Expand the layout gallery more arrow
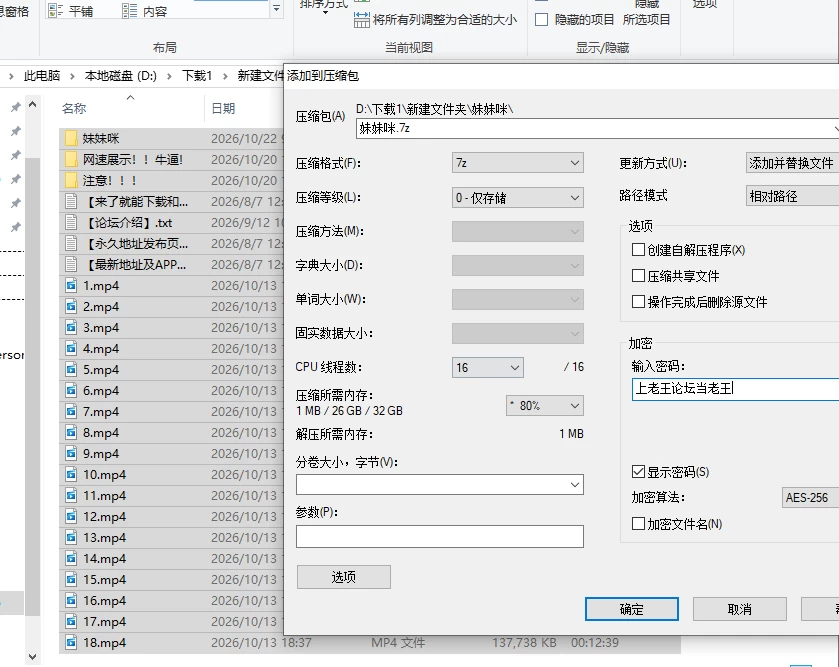The width and height of the screenshot is (839, 667). click(x=276, y=9)
